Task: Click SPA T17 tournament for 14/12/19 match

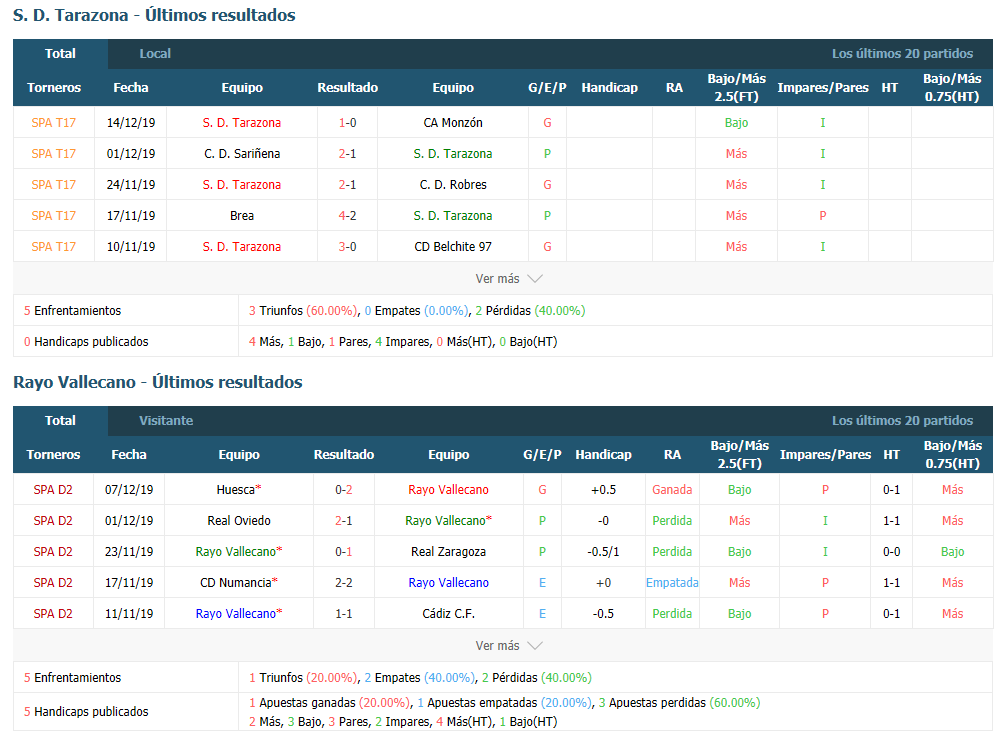Action: [53, 123]
